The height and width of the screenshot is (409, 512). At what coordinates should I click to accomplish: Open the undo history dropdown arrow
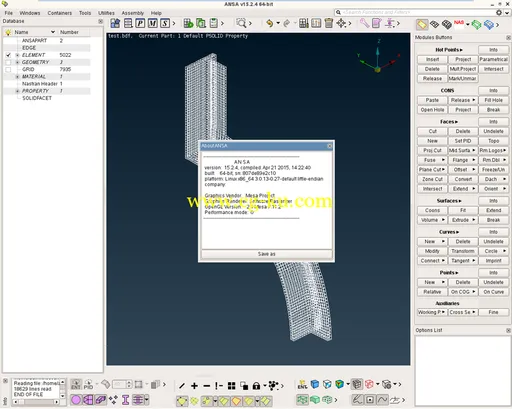pyautogui.click(x=278, y=23)
